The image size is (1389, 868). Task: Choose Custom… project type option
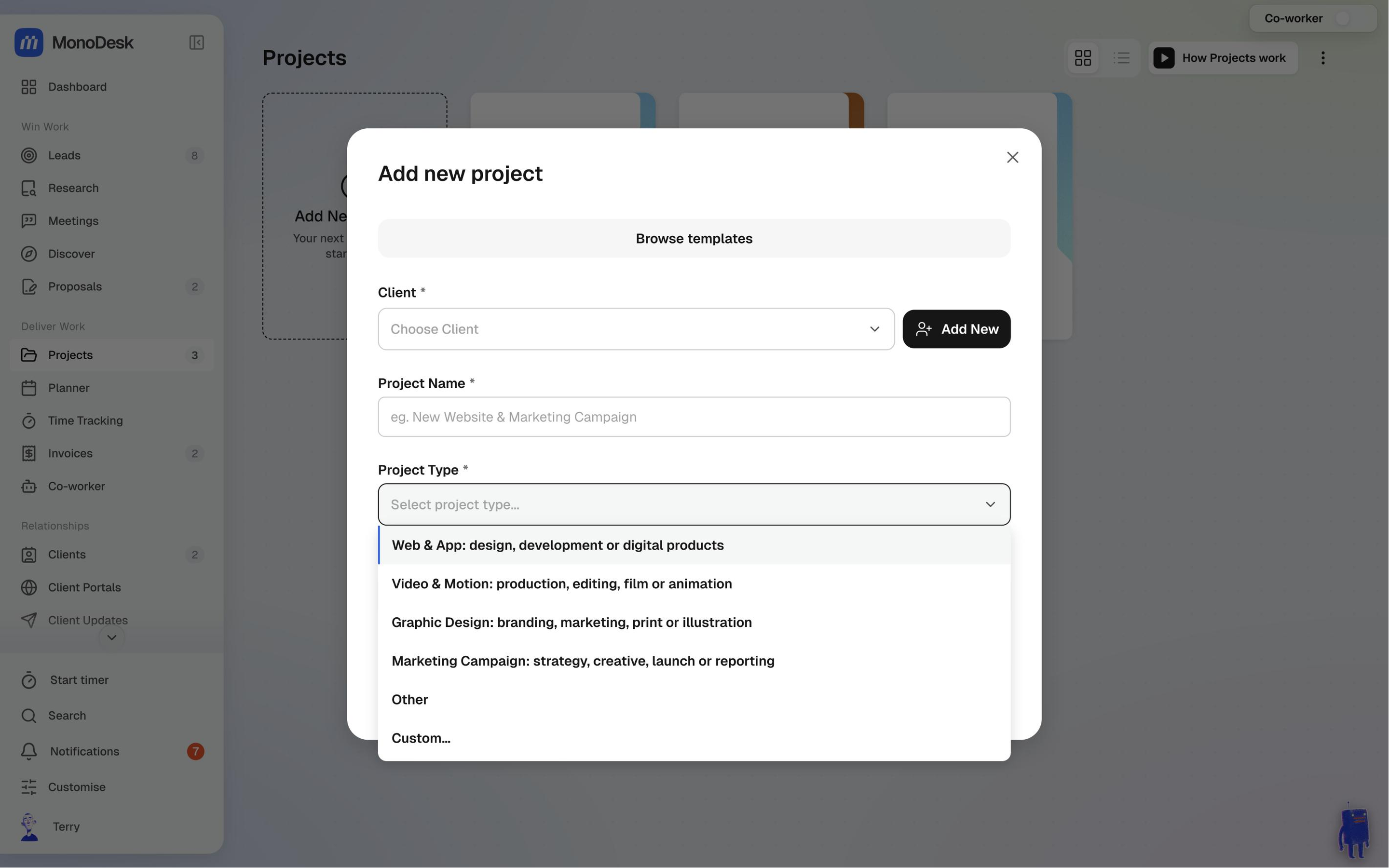click(x=694, y=738)
